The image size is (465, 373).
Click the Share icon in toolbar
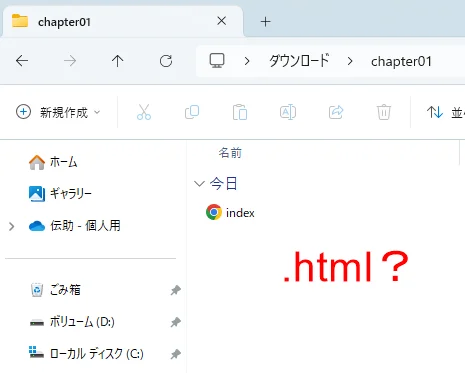pos(336,112)
